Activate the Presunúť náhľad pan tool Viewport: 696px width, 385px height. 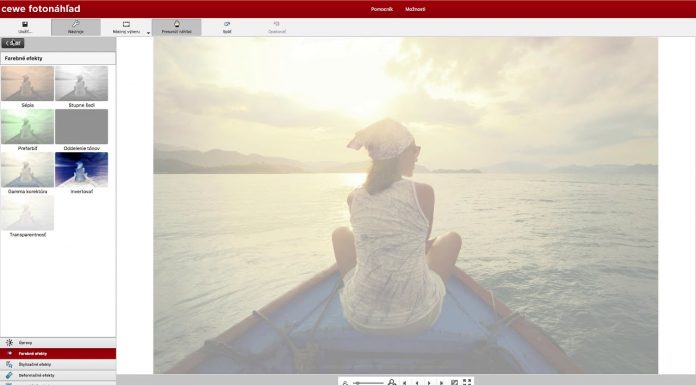(176, 28)
